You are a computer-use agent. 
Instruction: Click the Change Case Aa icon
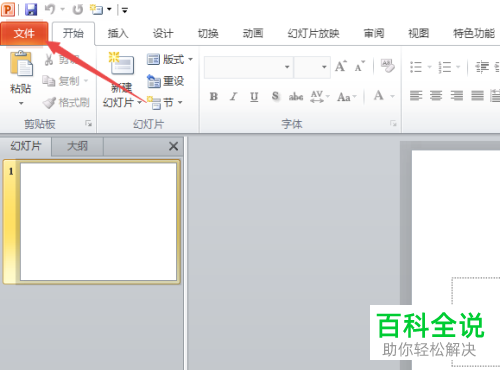pyautogui.click(x=344, y=97)
